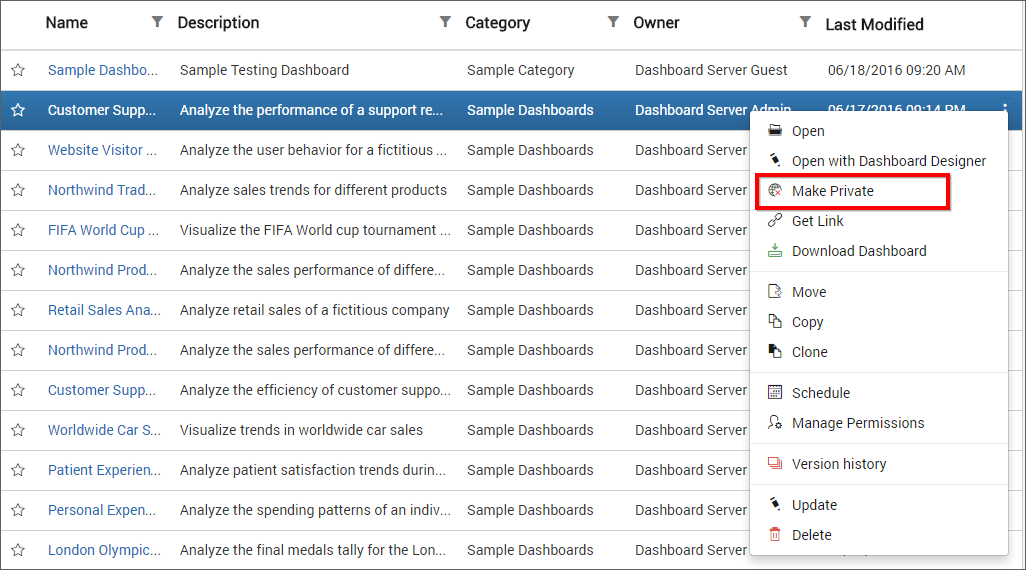
Task: Favorite the Sample Dashbo... row with its star
Action: click(x=18, y=70)
